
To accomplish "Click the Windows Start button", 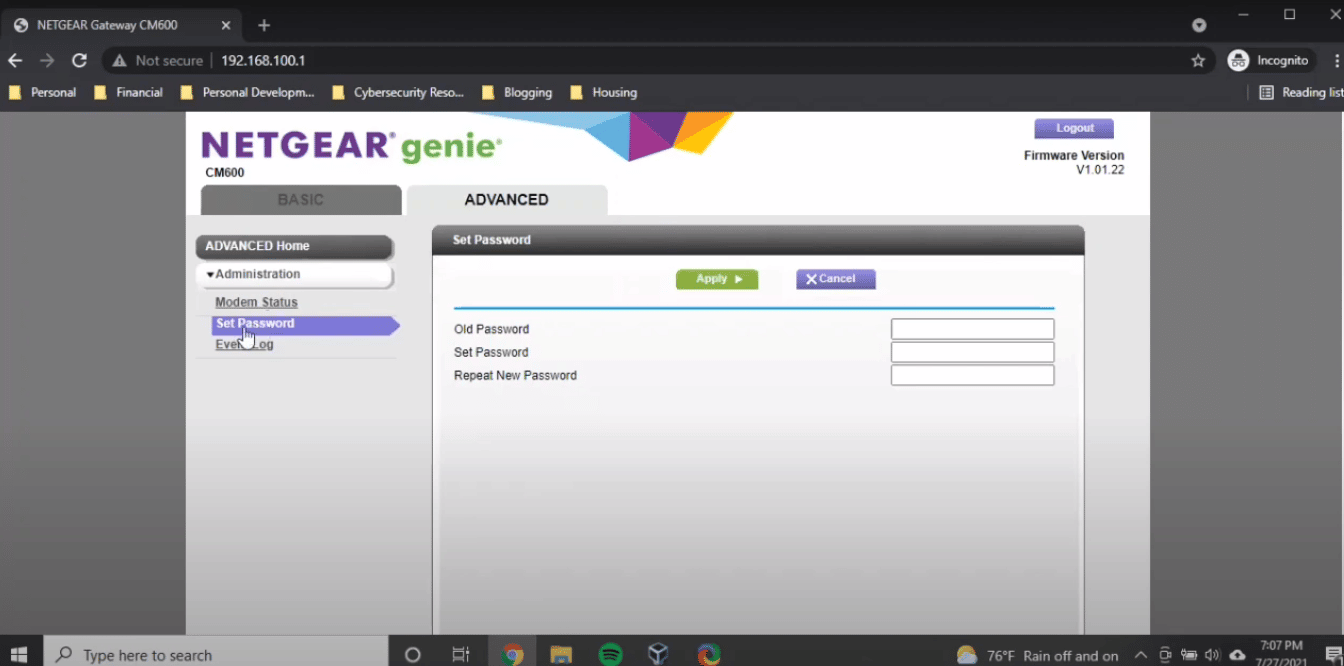I will pyautogui.click(x=19, y=654).
